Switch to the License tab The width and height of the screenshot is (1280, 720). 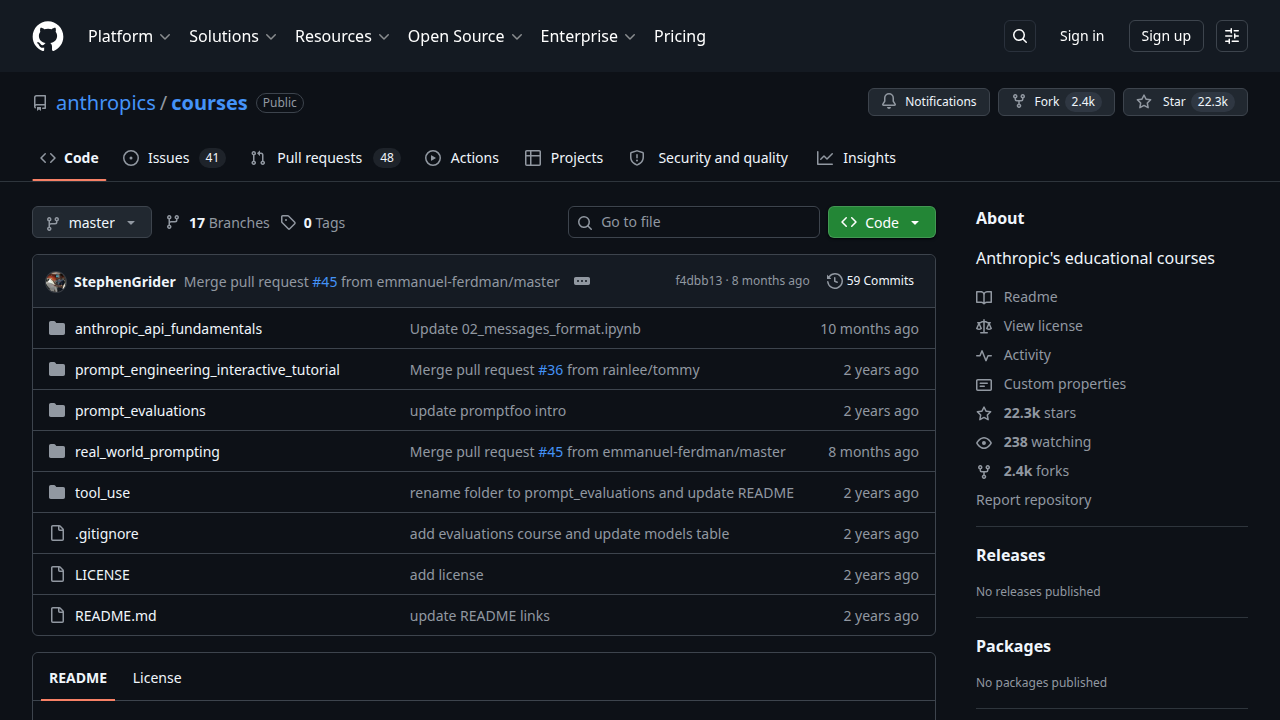157,678
